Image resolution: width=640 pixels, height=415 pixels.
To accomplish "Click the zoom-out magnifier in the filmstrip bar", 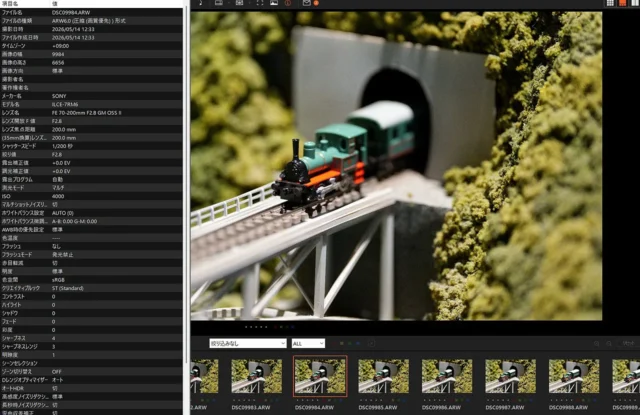I will pos(609,344).
